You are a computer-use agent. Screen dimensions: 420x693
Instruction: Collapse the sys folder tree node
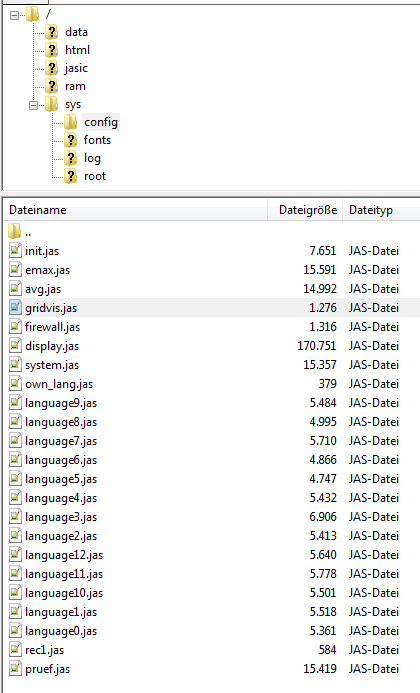pos(33,105)
